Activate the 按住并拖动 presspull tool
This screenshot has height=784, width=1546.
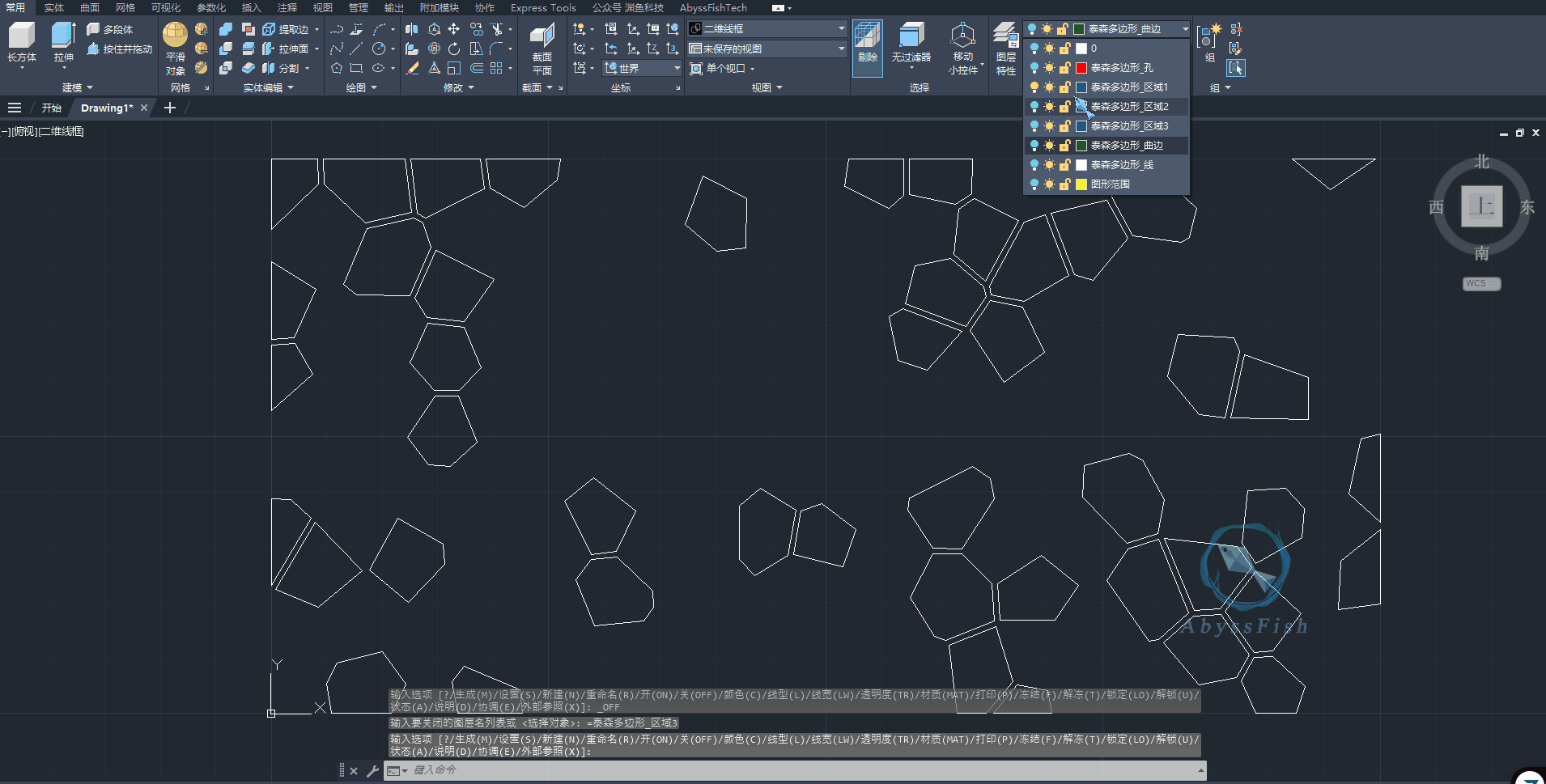tap(119, 49)
